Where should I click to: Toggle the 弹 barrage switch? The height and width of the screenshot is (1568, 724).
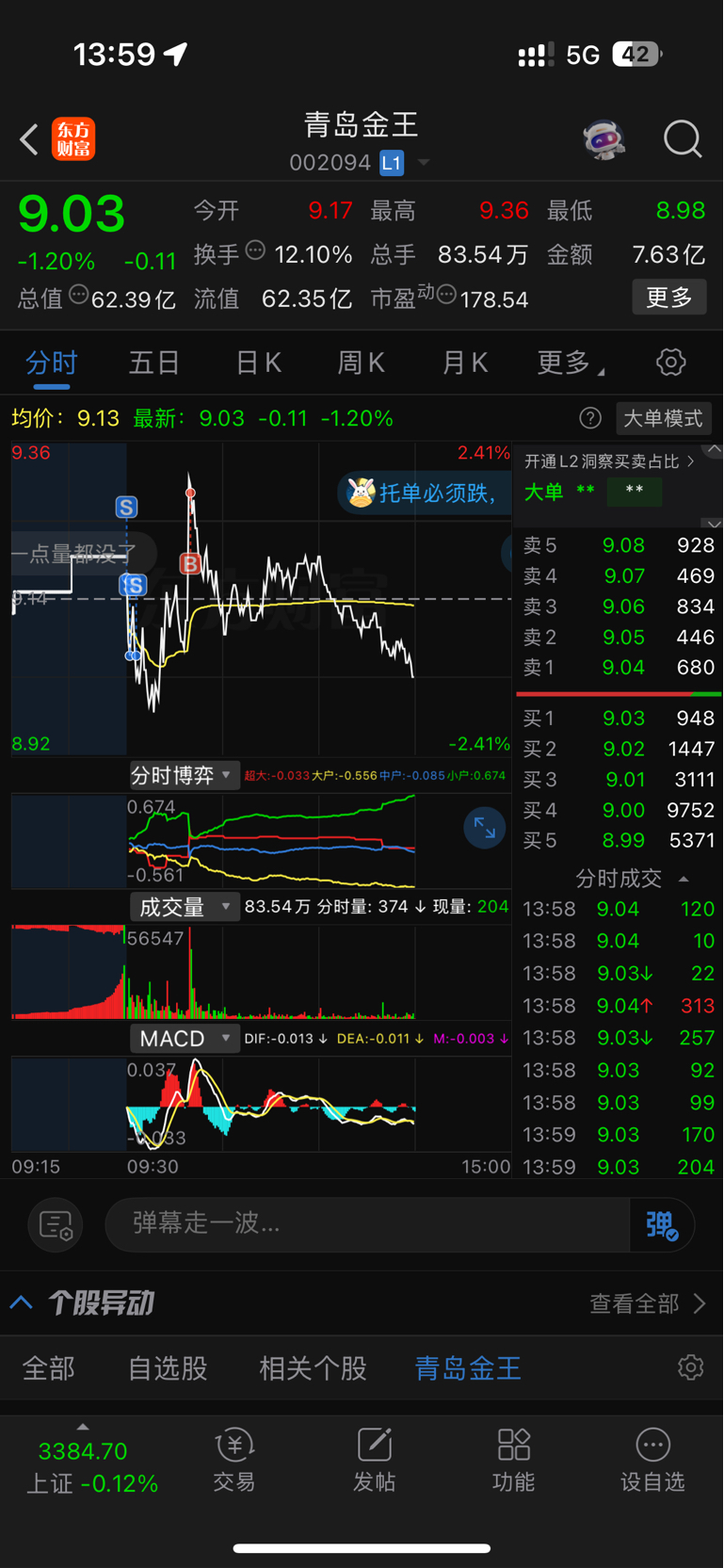[x=662, y=1224]
